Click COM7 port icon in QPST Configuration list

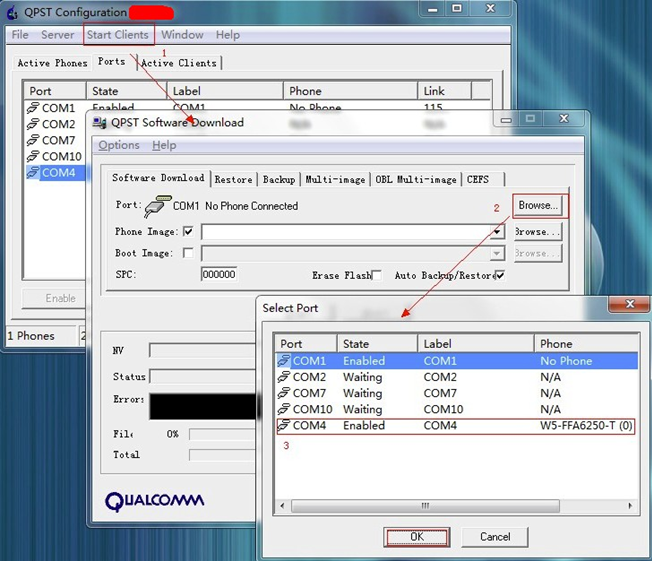tap(33, 141)
